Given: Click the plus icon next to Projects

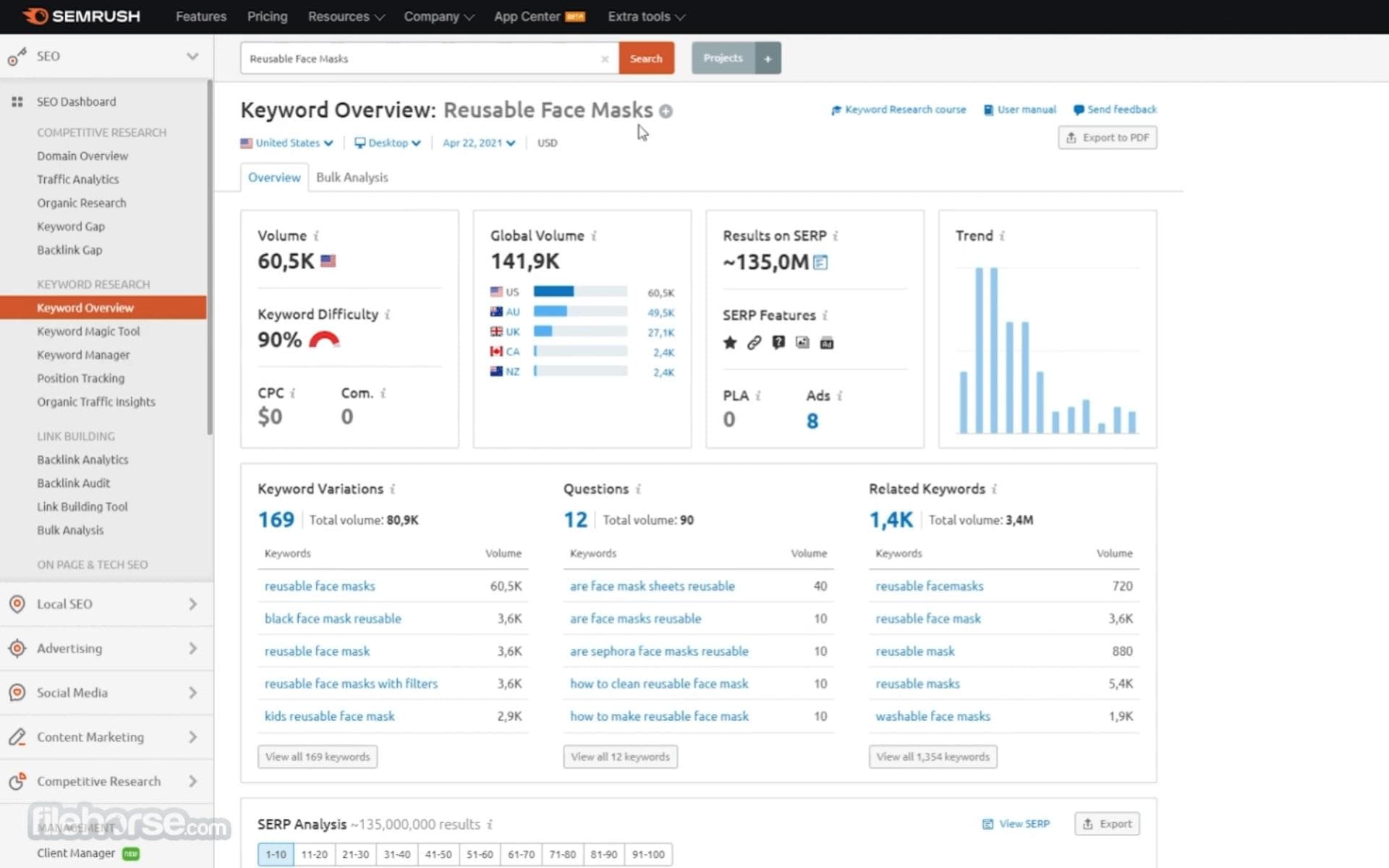Looking at the screenshot, I should point(768,58).
